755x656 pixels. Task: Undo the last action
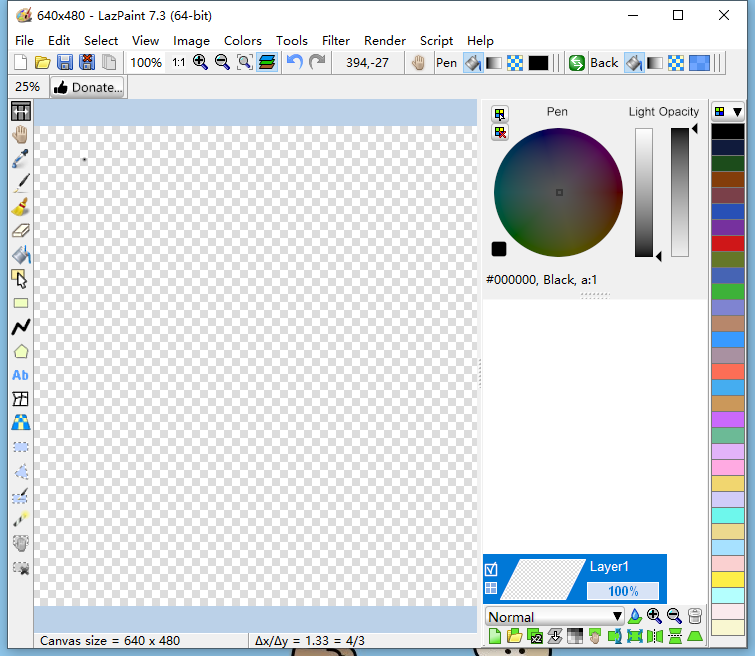point(295,63)
